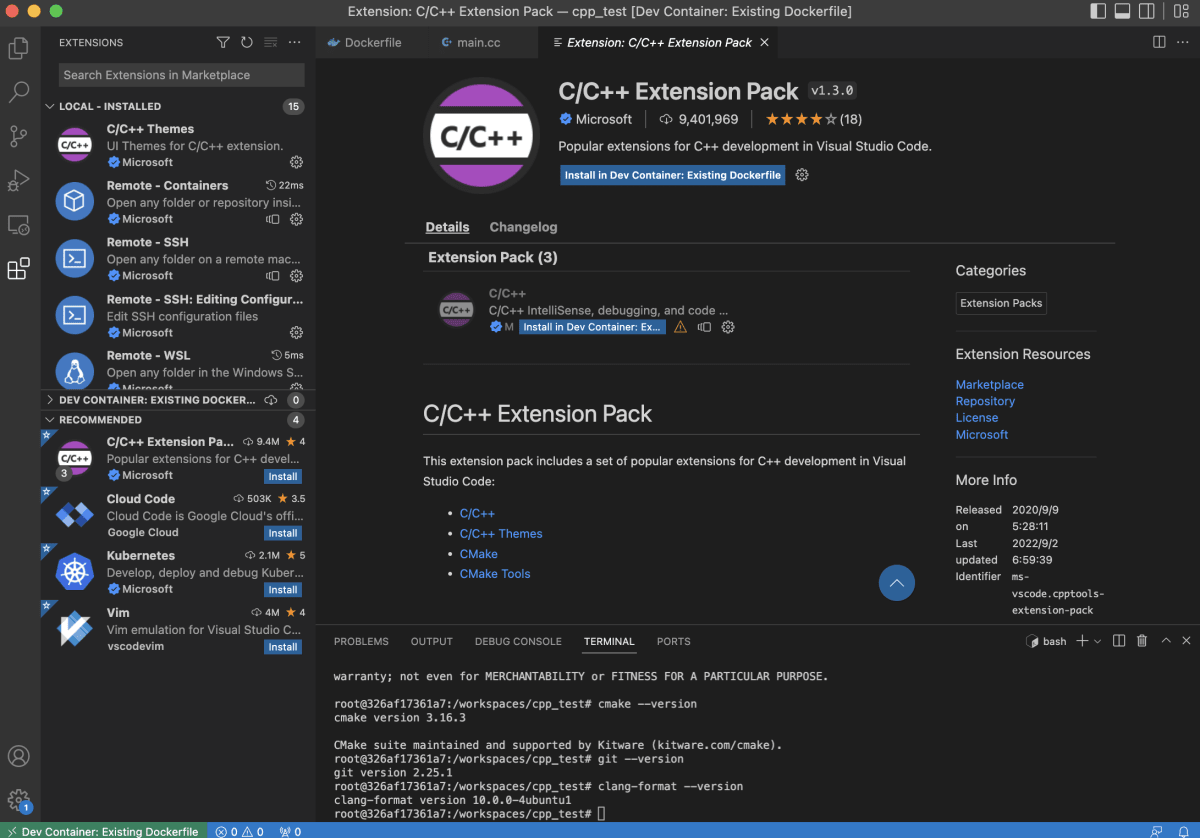Click the filter extensions funnel icon

coord(223,42)
